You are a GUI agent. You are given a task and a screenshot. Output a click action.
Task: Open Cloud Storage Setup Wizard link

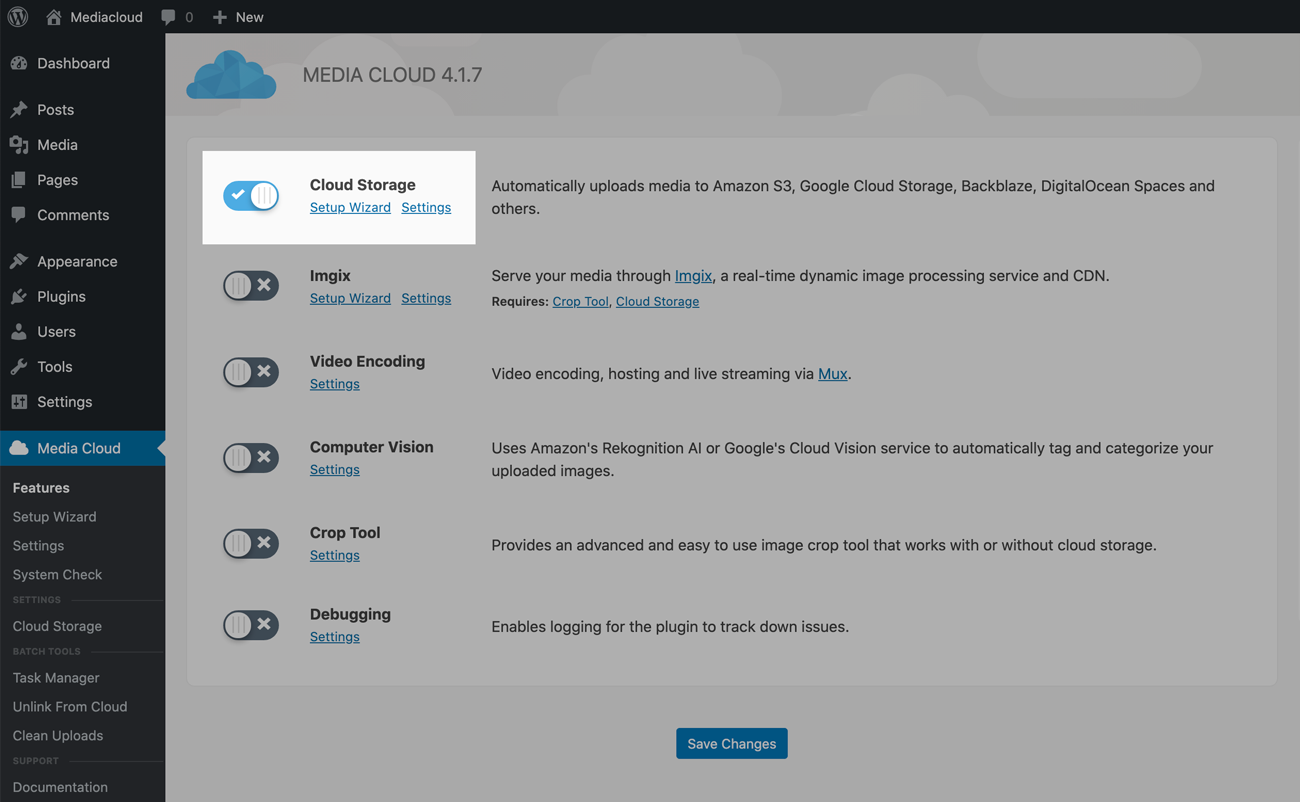click(x=350, y=207)
